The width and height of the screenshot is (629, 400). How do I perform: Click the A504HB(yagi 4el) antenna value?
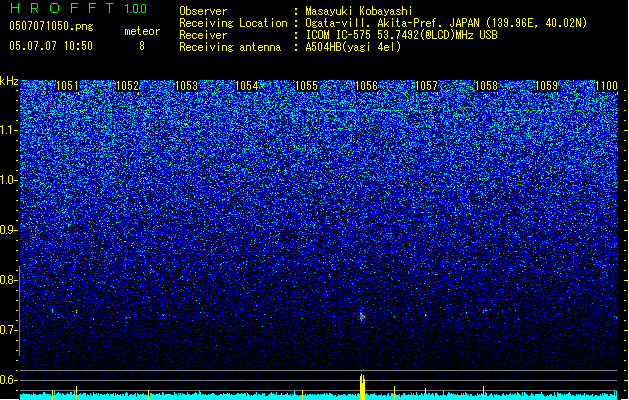click(x=353, y=47)
